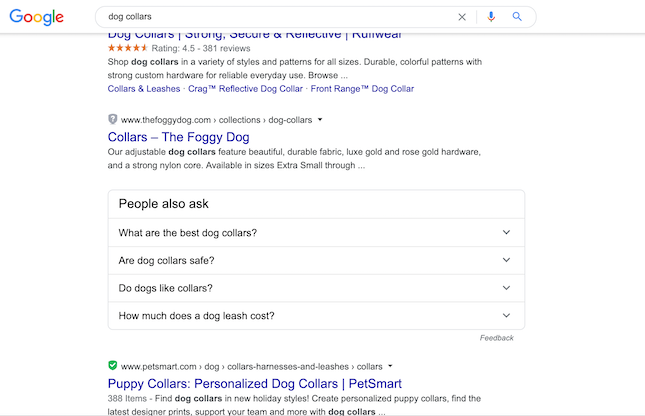Click the Ruffwear snippet starting "Shop dog collars"

[x=295, y=69]
